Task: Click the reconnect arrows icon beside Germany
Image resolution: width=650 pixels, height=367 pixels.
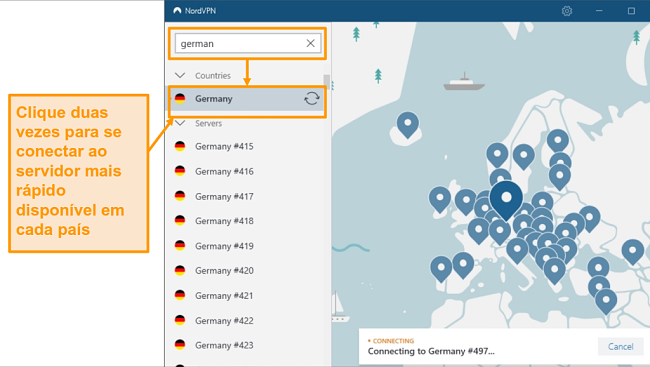Action: pos(312,99)
